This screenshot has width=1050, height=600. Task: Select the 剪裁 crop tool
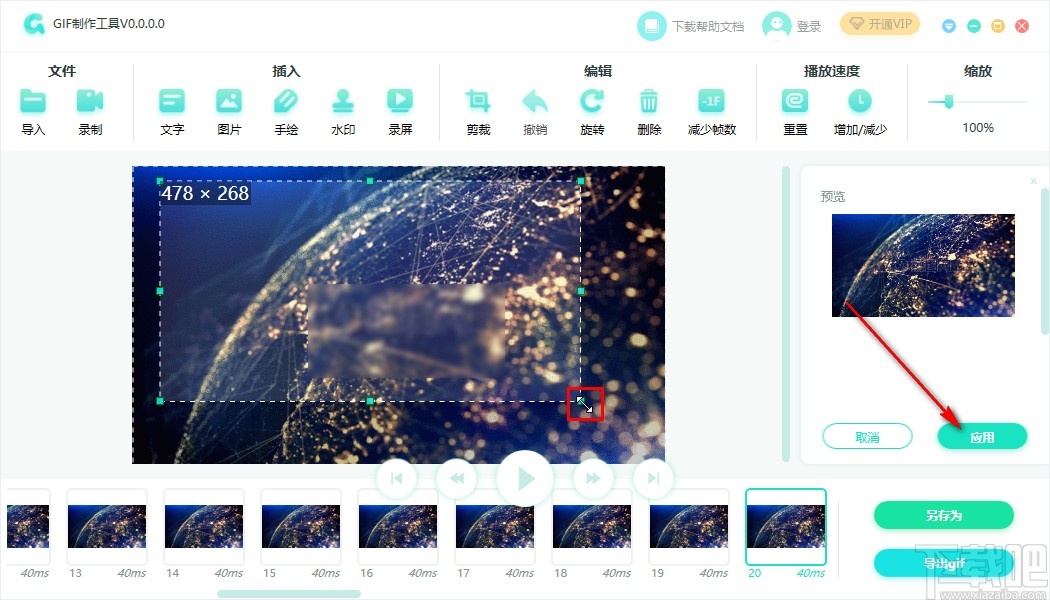point(478,101)
